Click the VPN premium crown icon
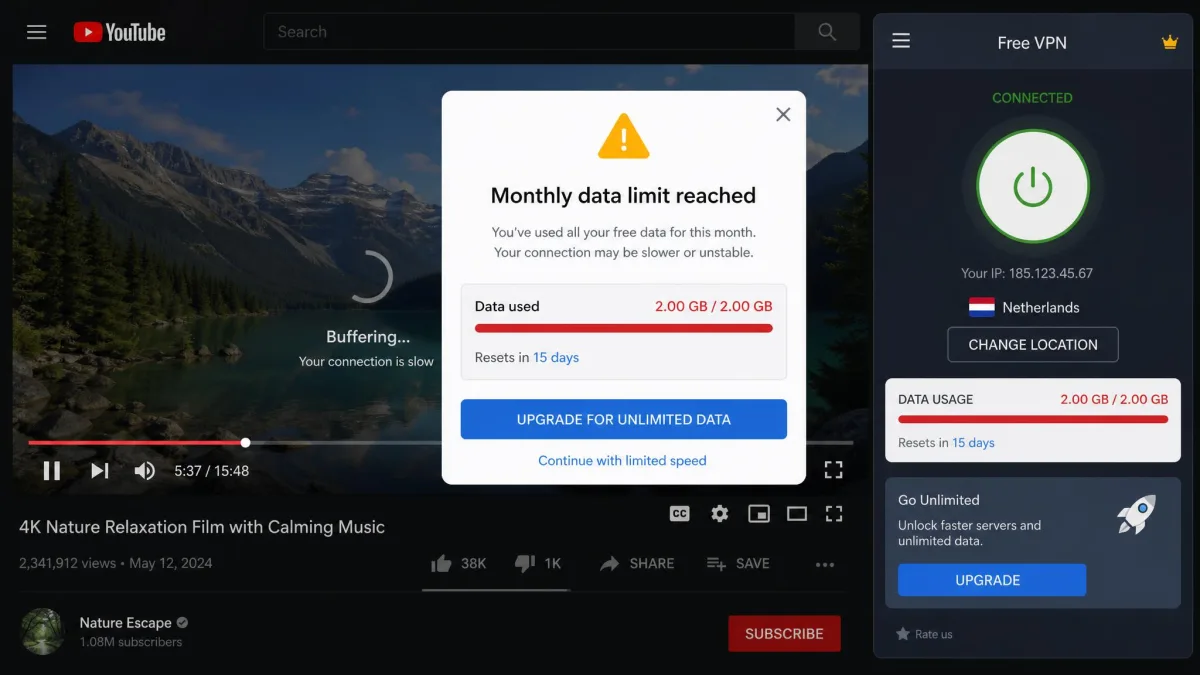This screenshot has height=675, width=1200. coord(1169,42)
